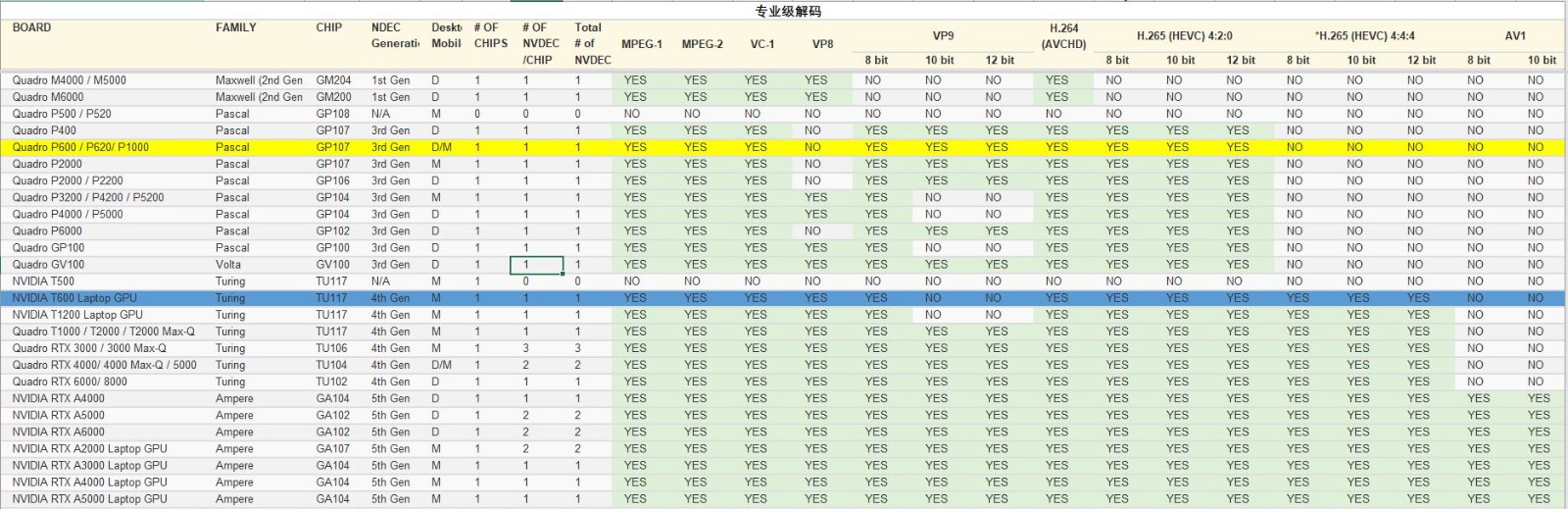Select the NVIDIA RTX A4000 Laptop GPU cell
Screen dimensions: 1568x509
(x=89, y=482)
